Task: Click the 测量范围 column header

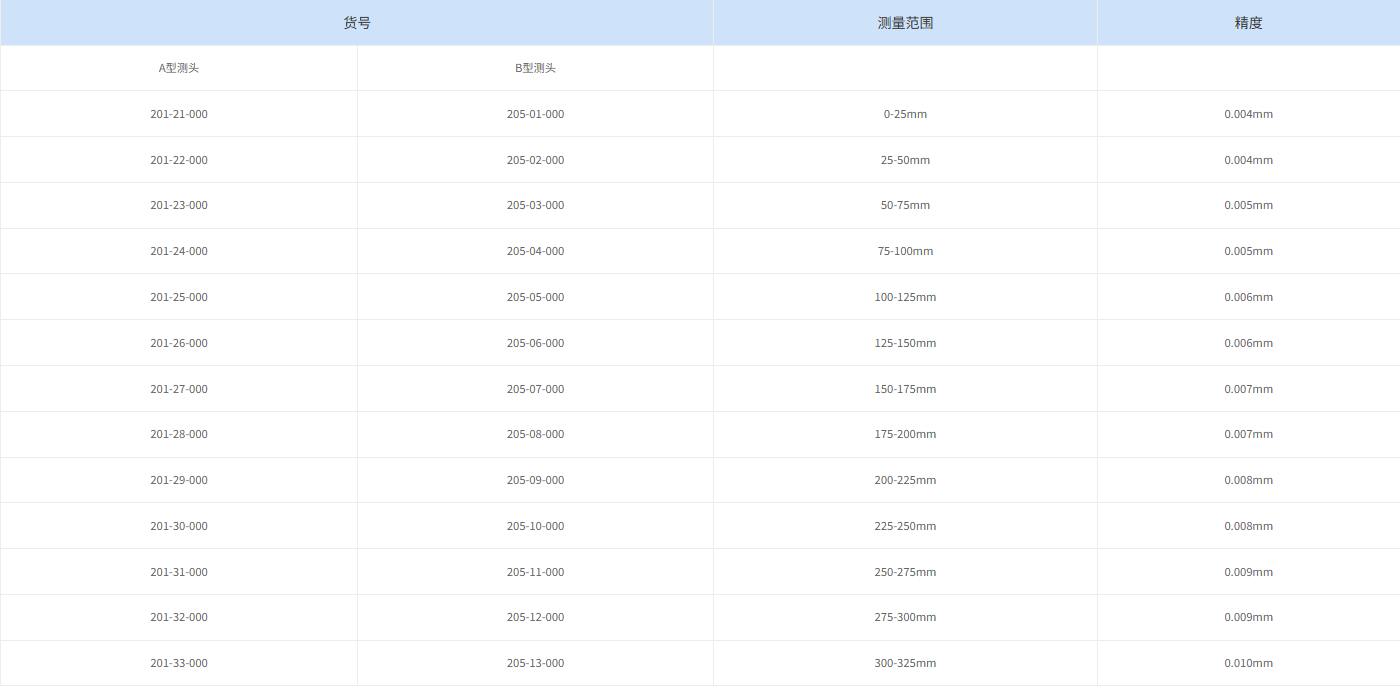Action: pos(905,22)
